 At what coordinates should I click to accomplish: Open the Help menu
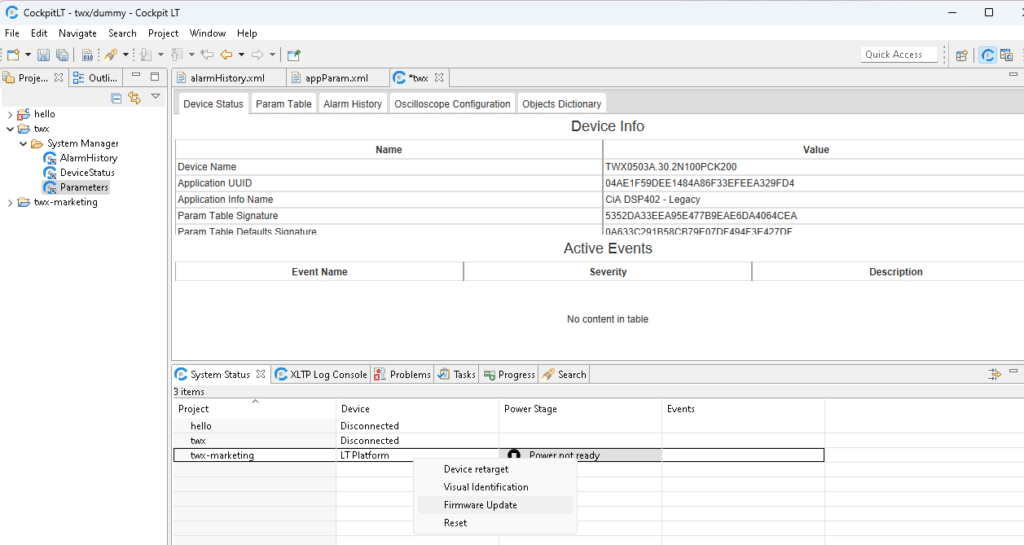[x=247, y=33]
